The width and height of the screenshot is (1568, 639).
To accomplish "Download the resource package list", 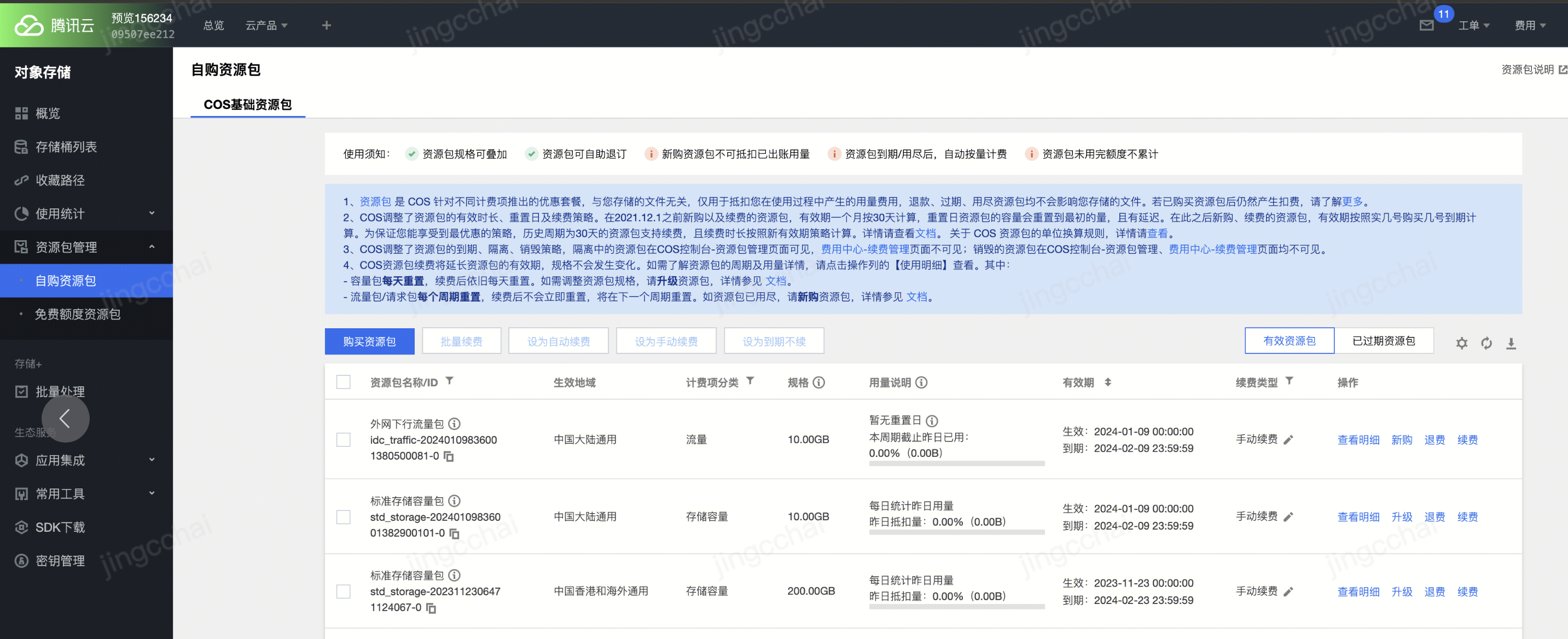I will coord(1511,343).
